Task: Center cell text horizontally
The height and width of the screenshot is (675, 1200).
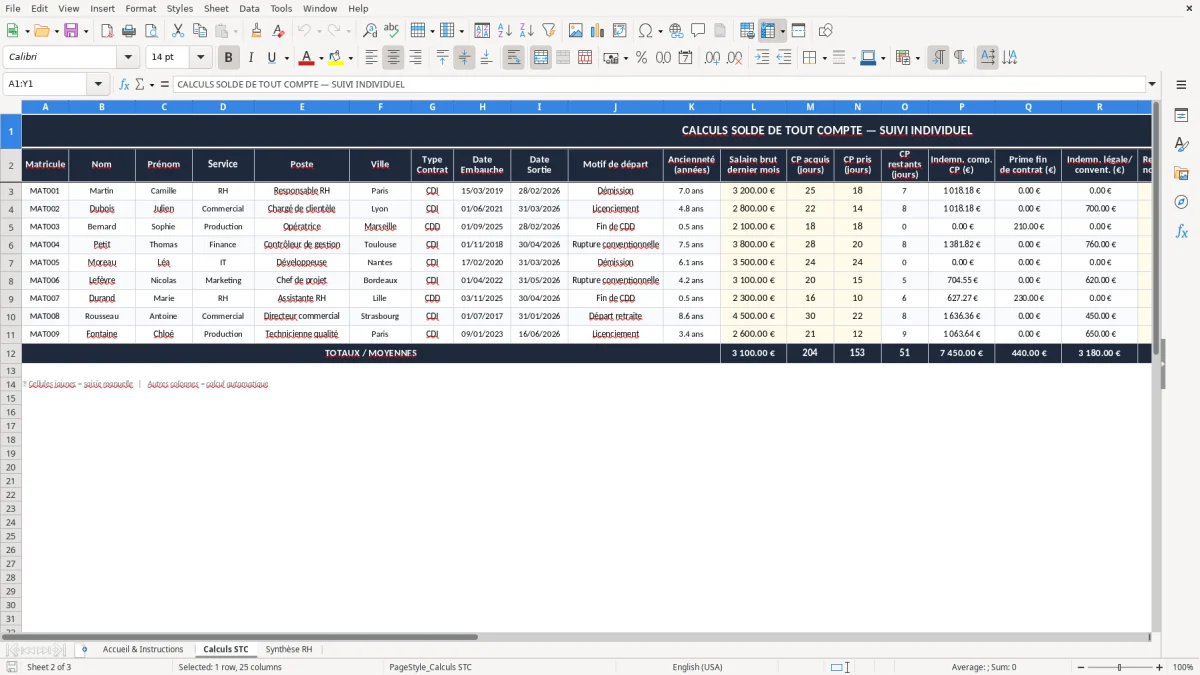Action: 393,58
